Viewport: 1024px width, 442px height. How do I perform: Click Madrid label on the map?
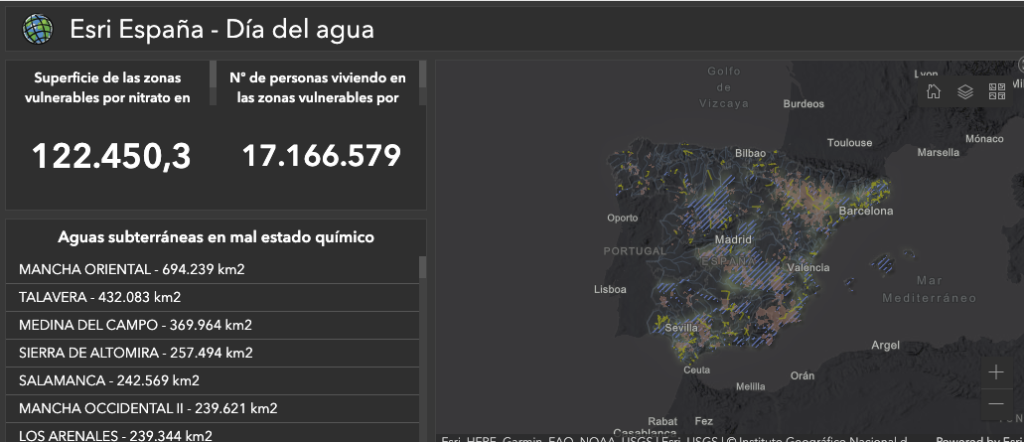(733, 240)
